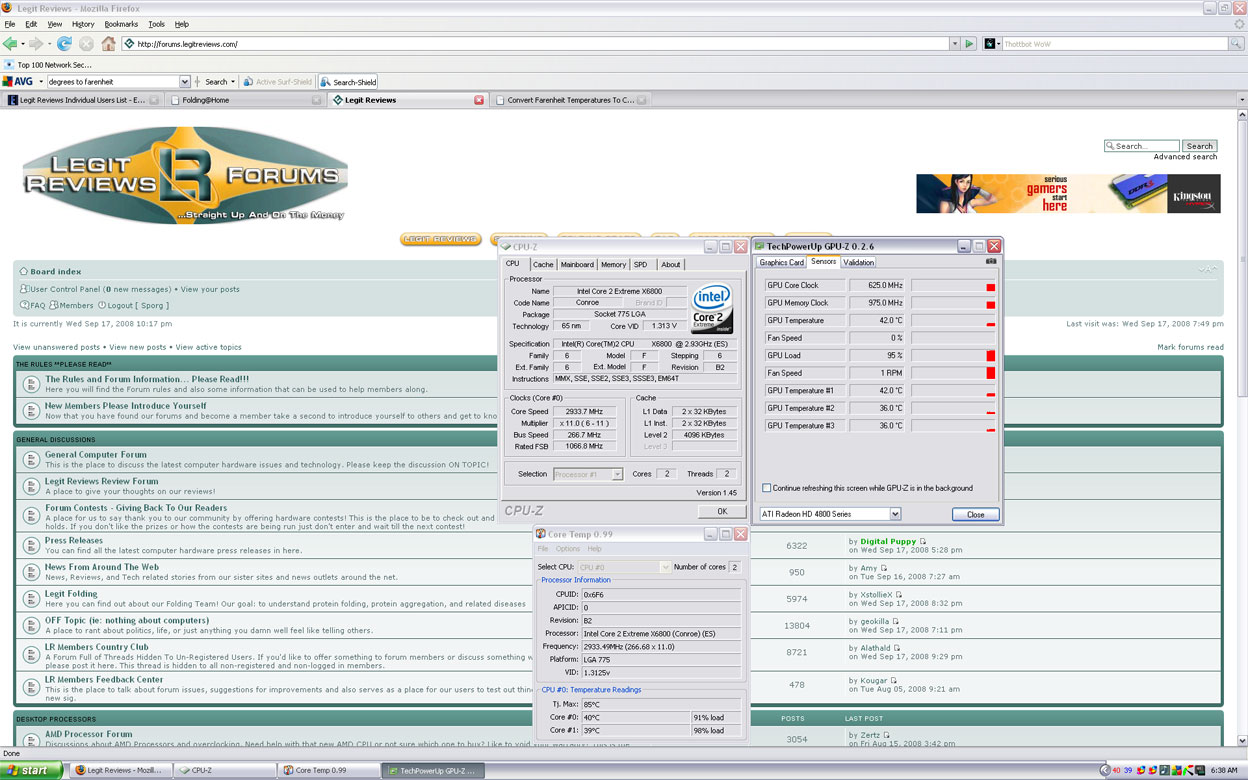Click the GPU Temperature sensor graph
Screen dimensions: 1248x780
pyautogui.click(x=954, y=320)
